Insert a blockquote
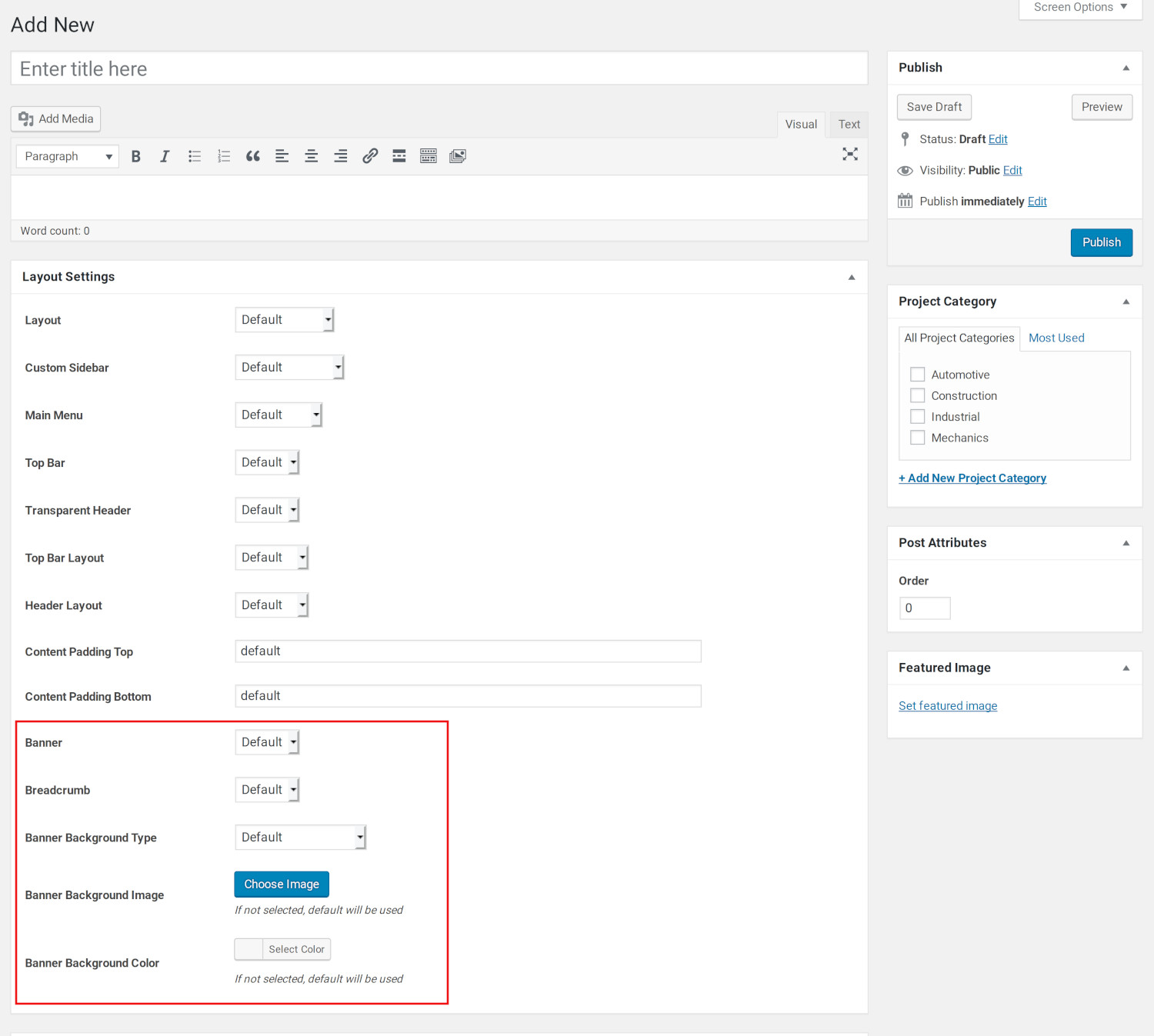Screen dimensions: 1154x1036 (x=252, y=156)
